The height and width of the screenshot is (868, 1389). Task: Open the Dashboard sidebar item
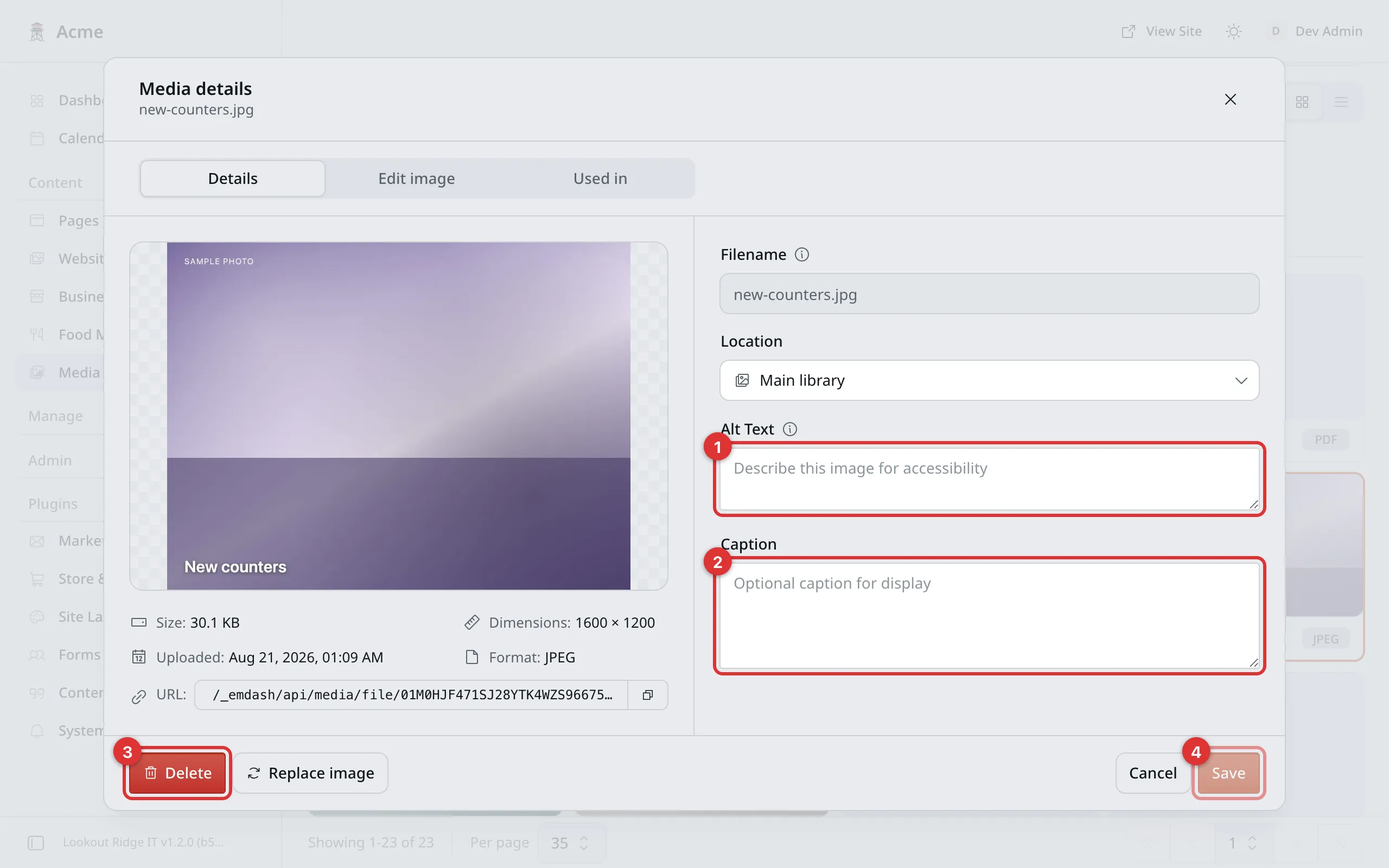point(61,100)
